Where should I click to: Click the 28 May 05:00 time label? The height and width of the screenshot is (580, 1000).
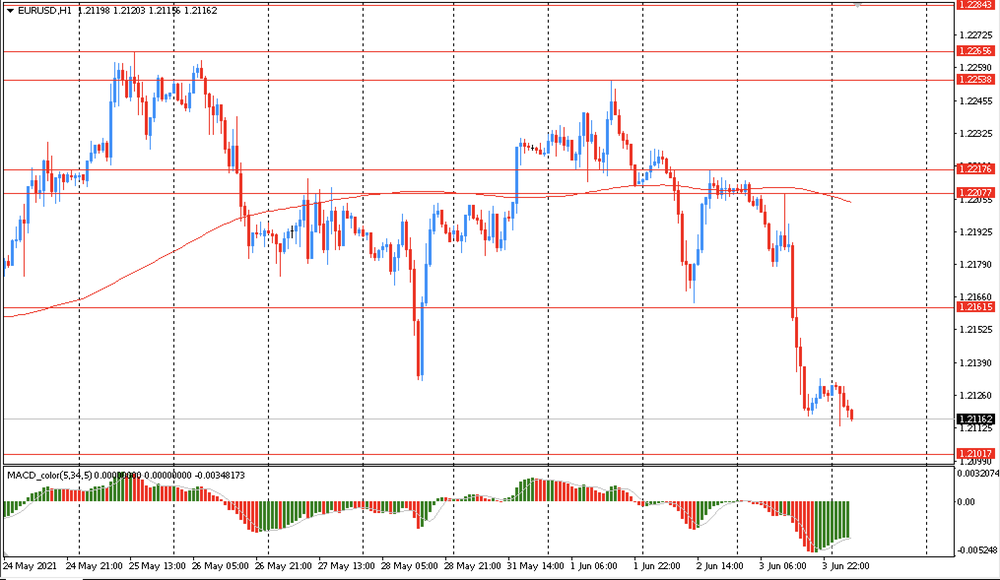[x=408, y=566]
